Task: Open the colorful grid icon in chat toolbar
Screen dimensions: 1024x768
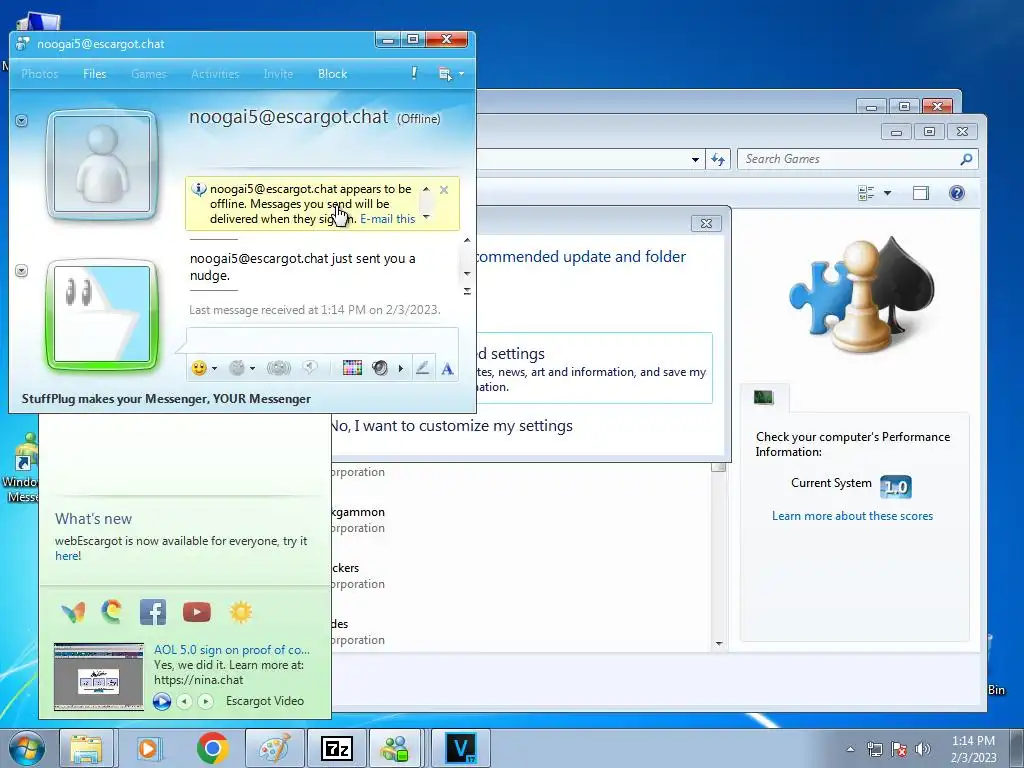Action: 352,368
